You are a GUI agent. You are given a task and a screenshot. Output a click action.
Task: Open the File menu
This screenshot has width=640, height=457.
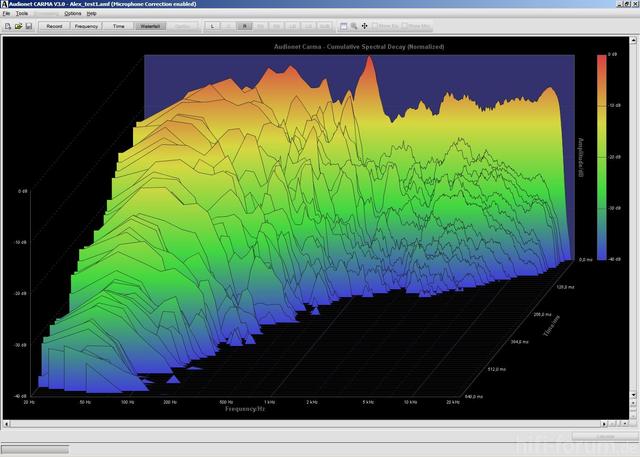point(6,14)
